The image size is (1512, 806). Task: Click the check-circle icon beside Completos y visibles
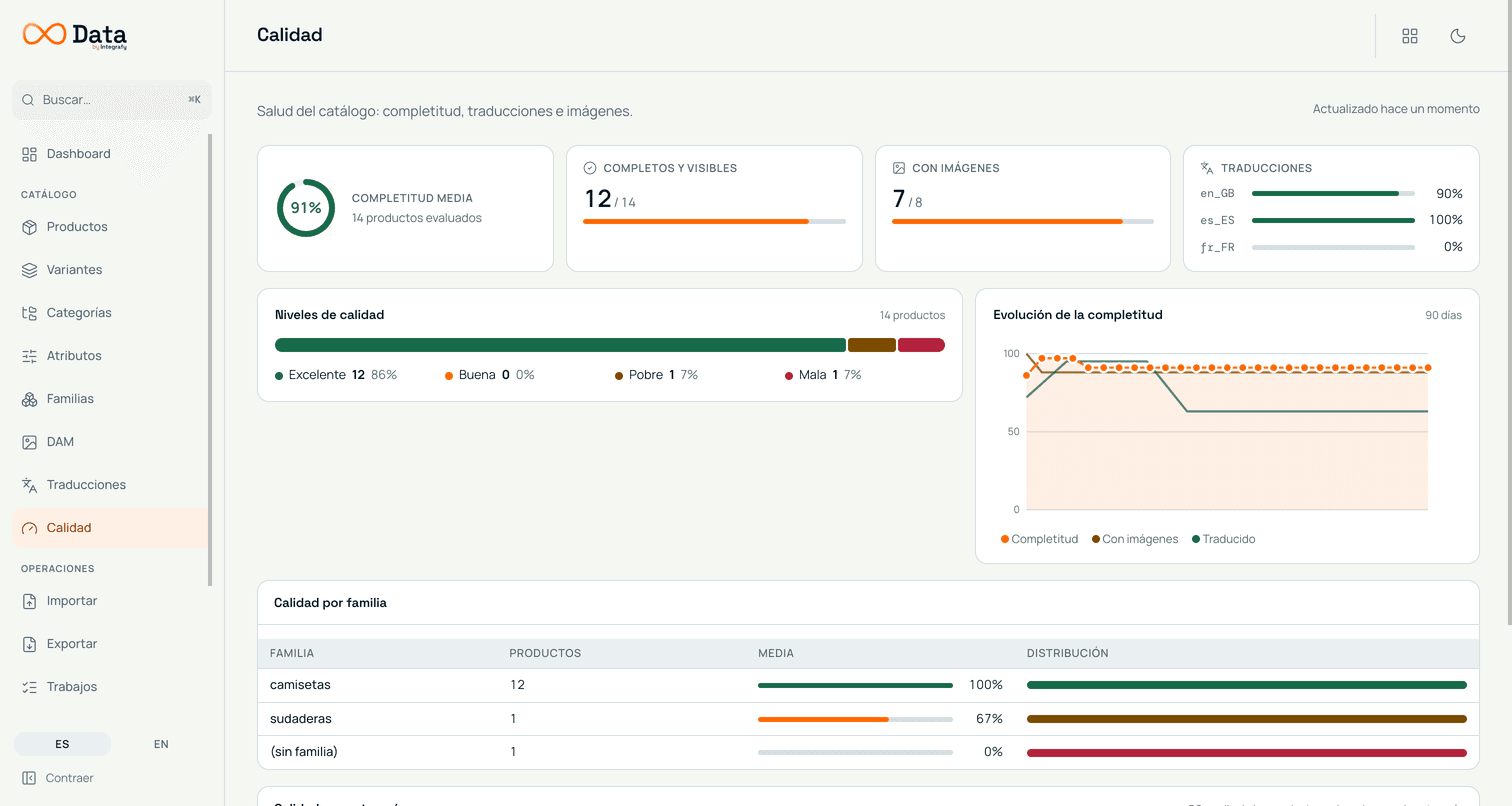(x=590, y=168)
